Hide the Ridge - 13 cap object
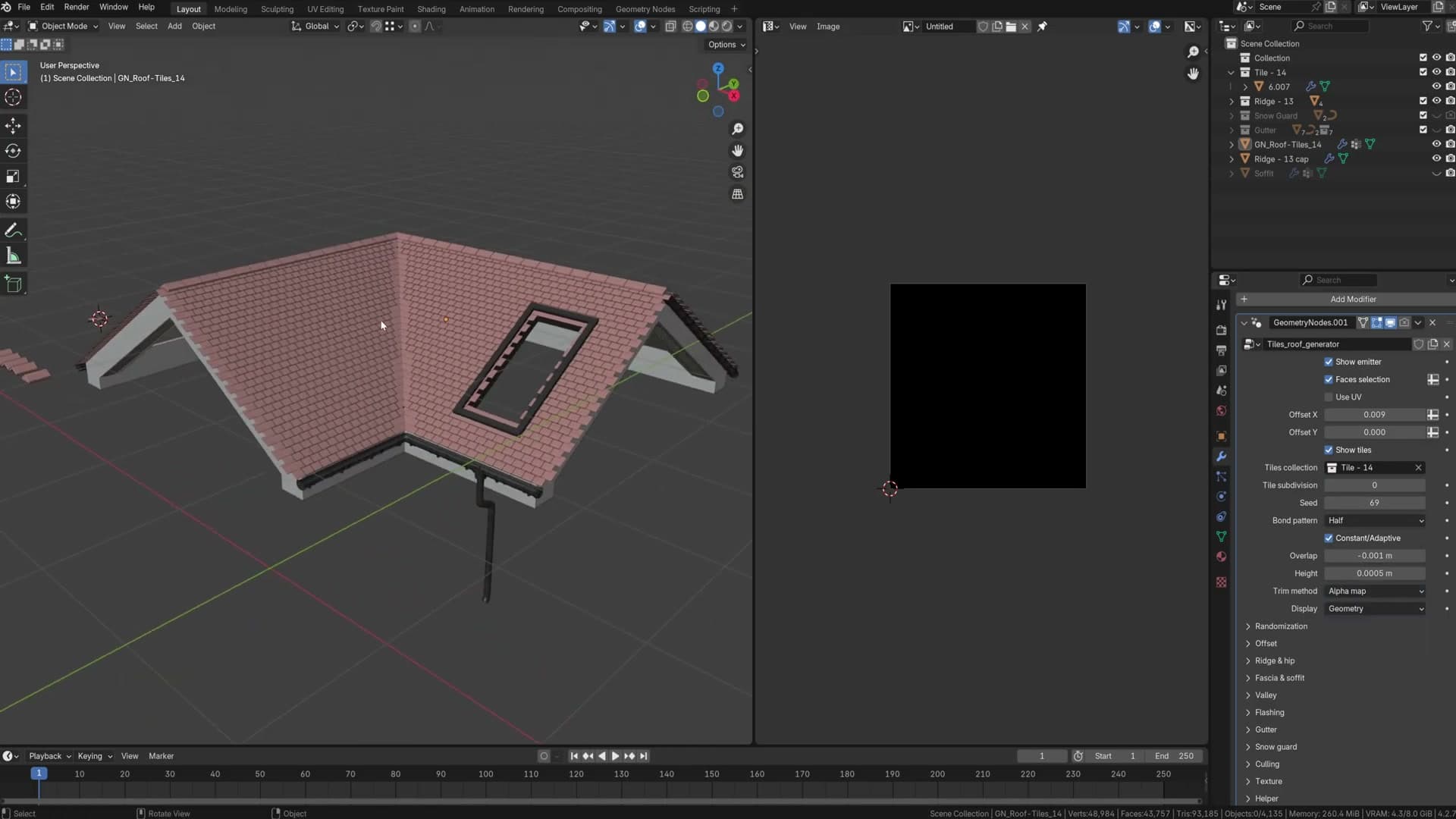The image size is (1456, 819). click(1436, 159)
